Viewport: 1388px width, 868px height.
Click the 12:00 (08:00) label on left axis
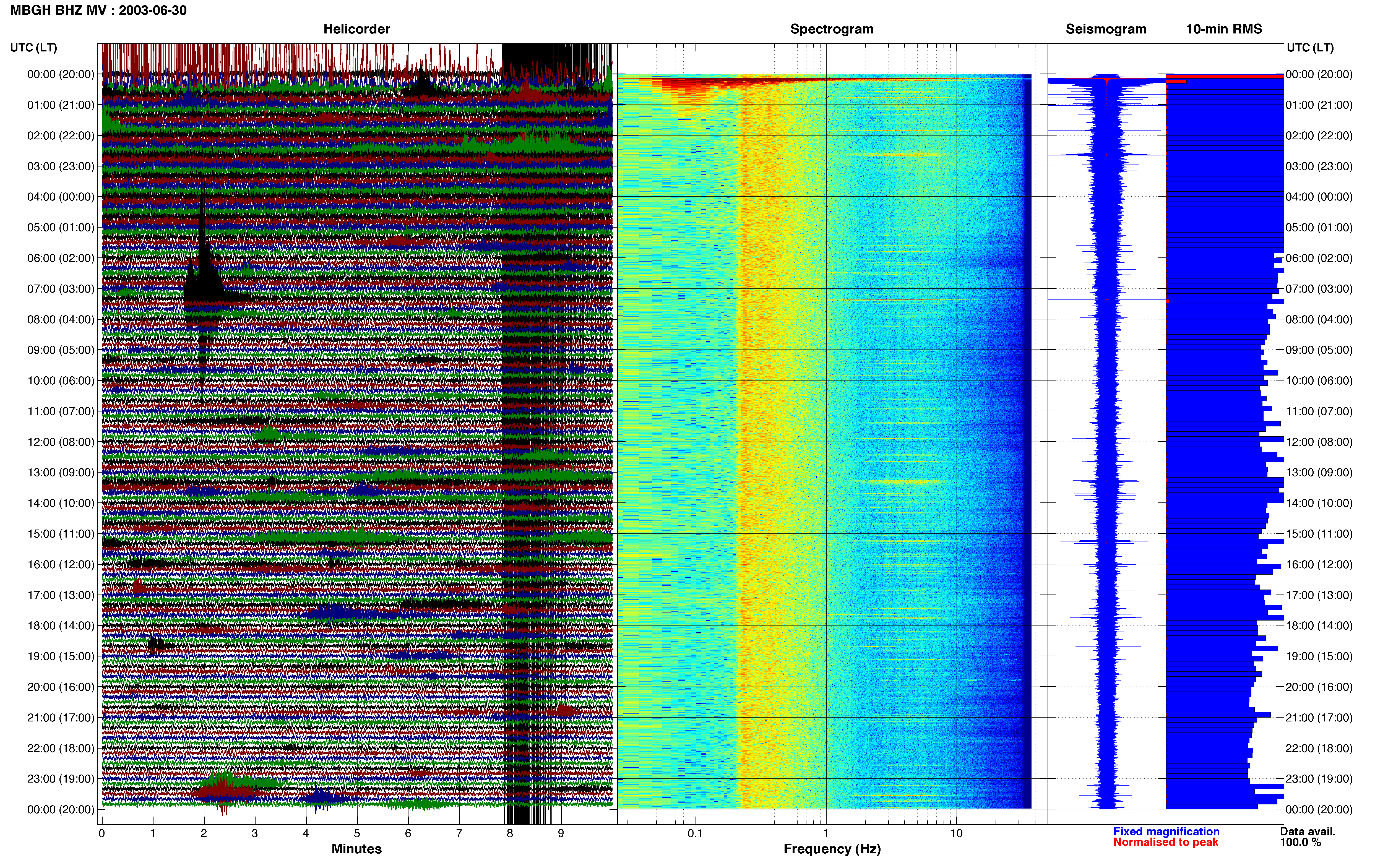coord(61,442)
